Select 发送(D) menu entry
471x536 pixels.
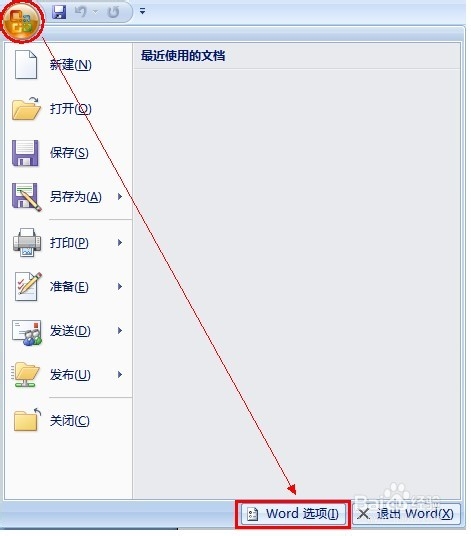(68, 331)
